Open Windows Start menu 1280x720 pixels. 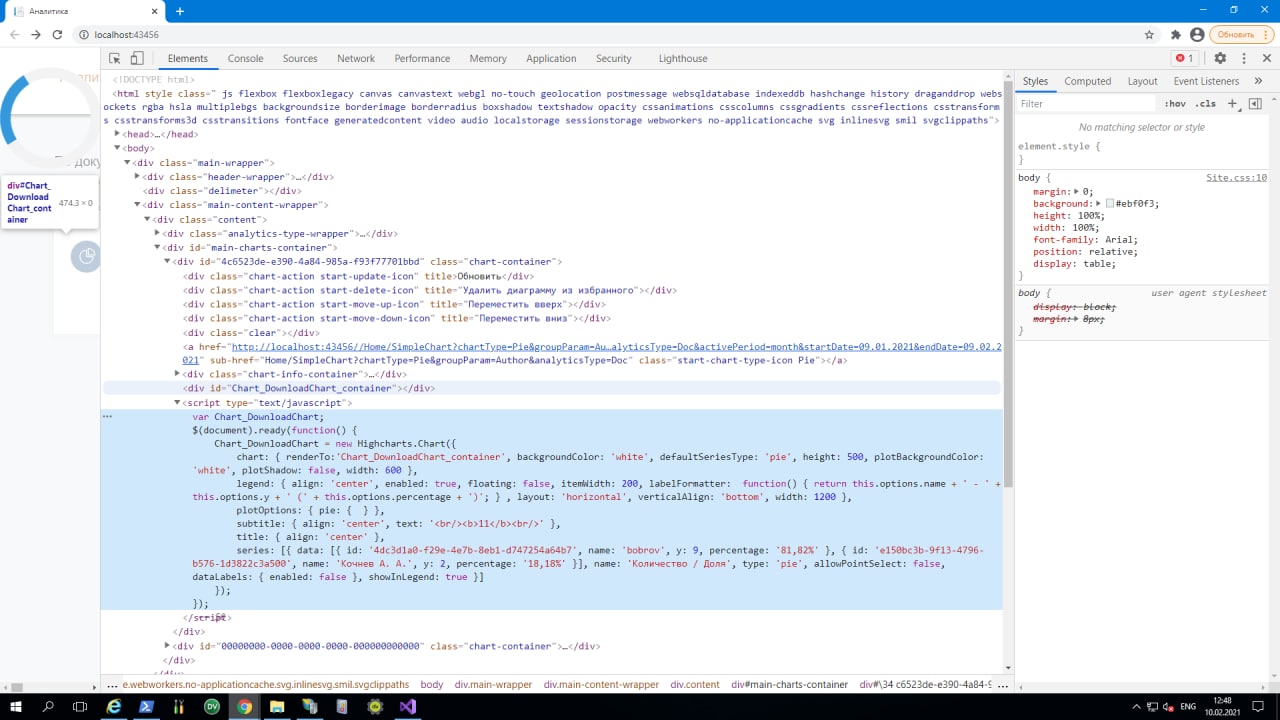click(16, 706)
